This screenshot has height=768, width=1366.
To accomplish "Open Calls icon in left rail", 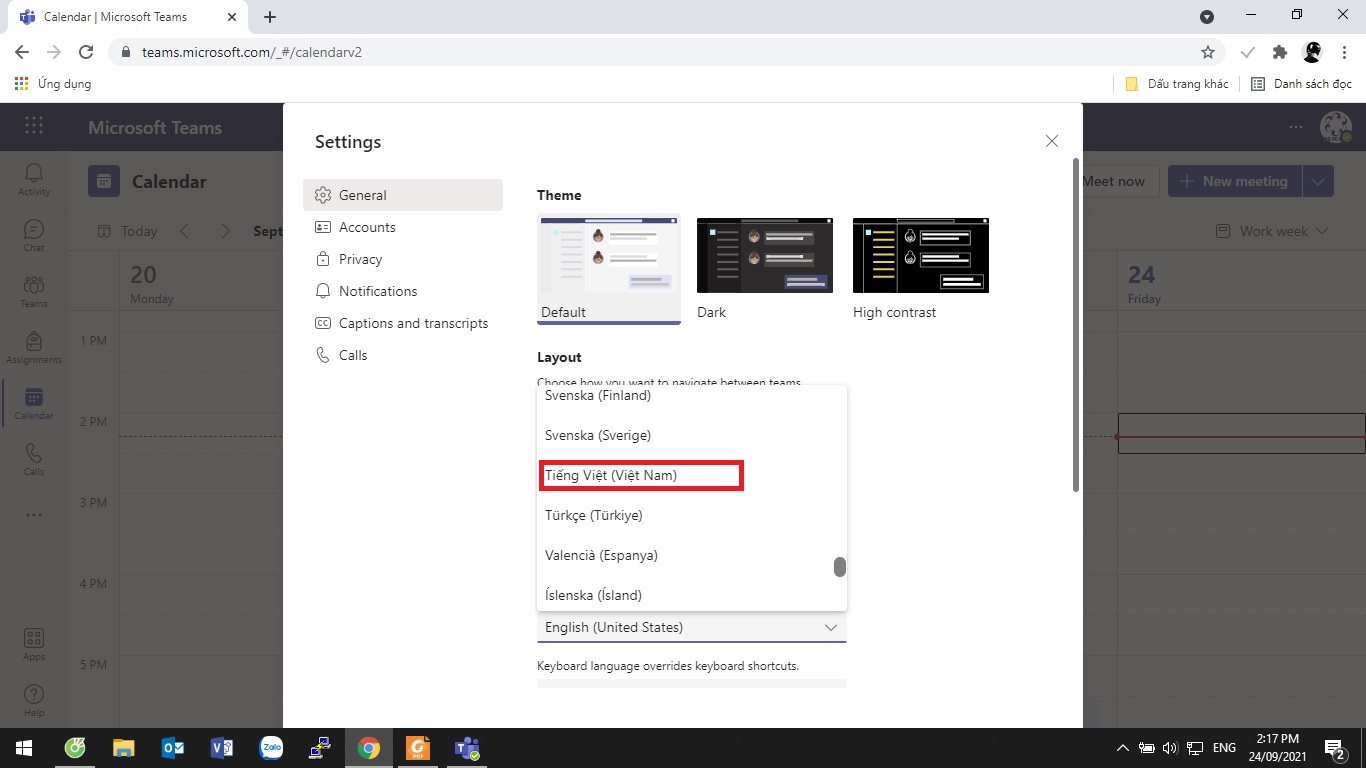I will click(34, 459).
